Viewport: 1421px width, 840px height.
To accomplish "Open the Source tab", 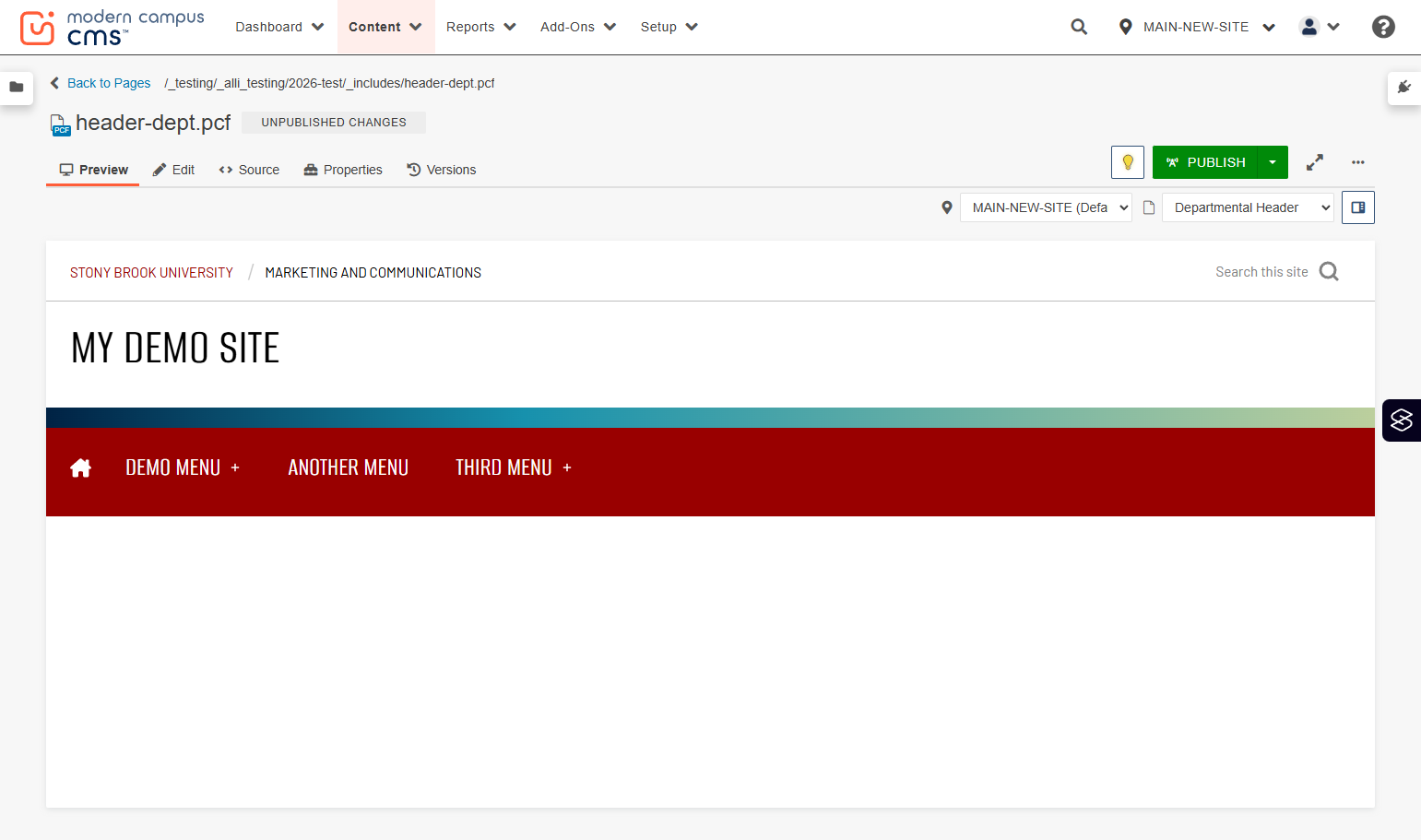I will point(249,170).
